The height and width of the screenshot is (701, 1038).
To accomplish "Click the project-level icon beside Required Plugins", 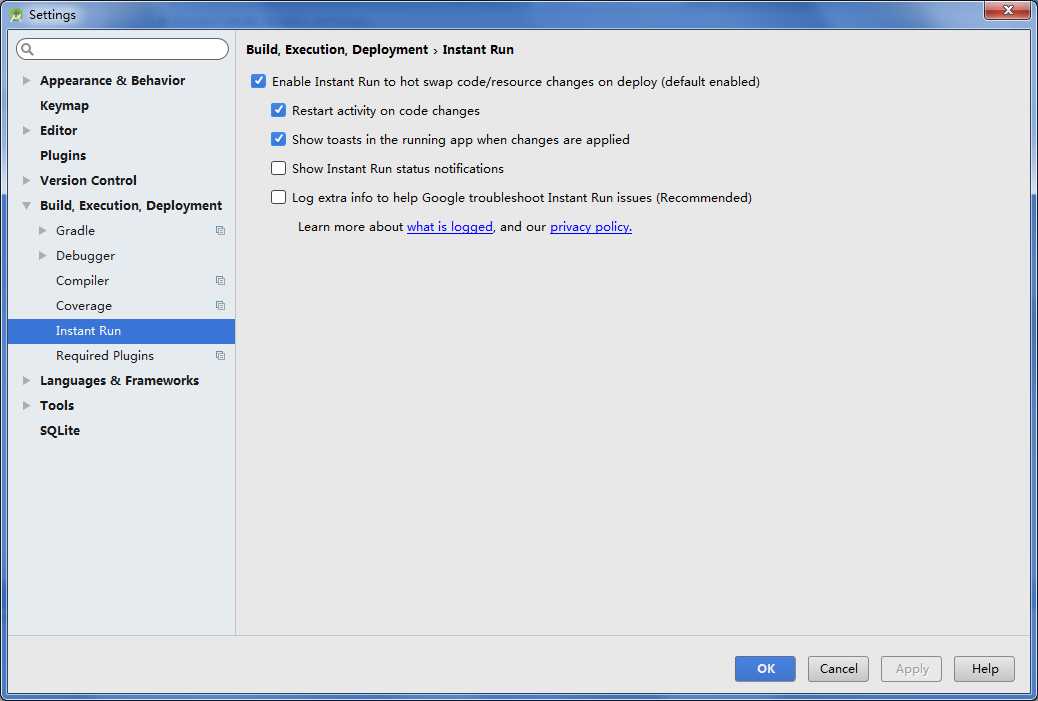I will (x=220, y=355).
